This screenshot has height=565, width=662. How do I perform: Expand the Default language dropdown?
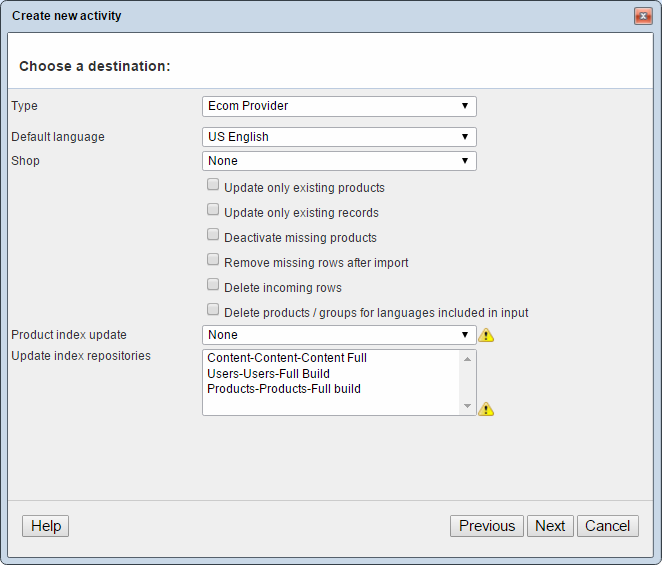click(x=339, y=137)
